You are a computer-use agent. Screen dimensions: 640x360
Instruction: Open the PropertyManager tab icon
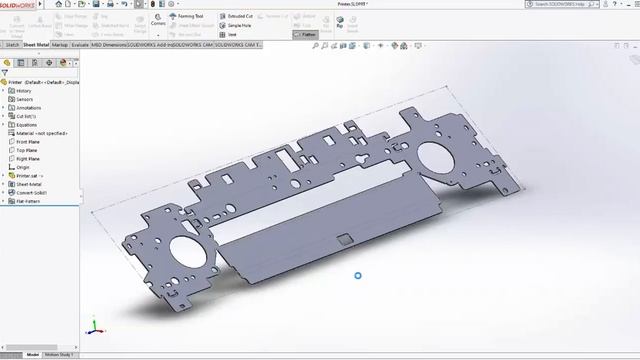(21, 63)
